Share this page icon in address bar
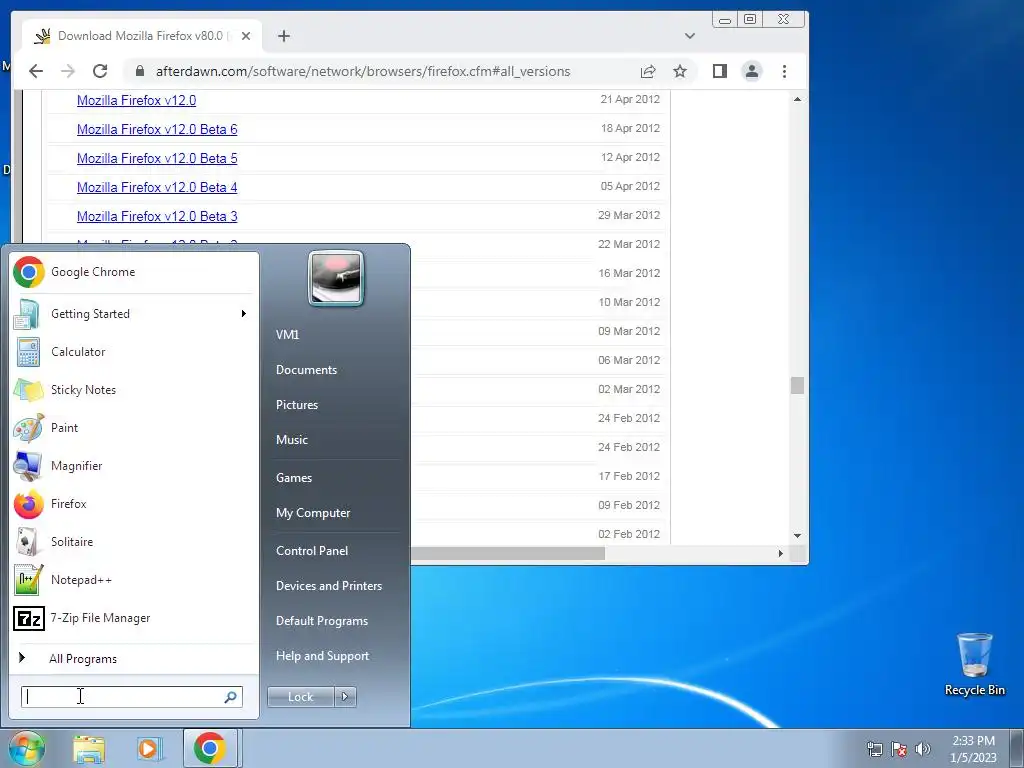This screenshot has height=768, width=1024. 648,71
